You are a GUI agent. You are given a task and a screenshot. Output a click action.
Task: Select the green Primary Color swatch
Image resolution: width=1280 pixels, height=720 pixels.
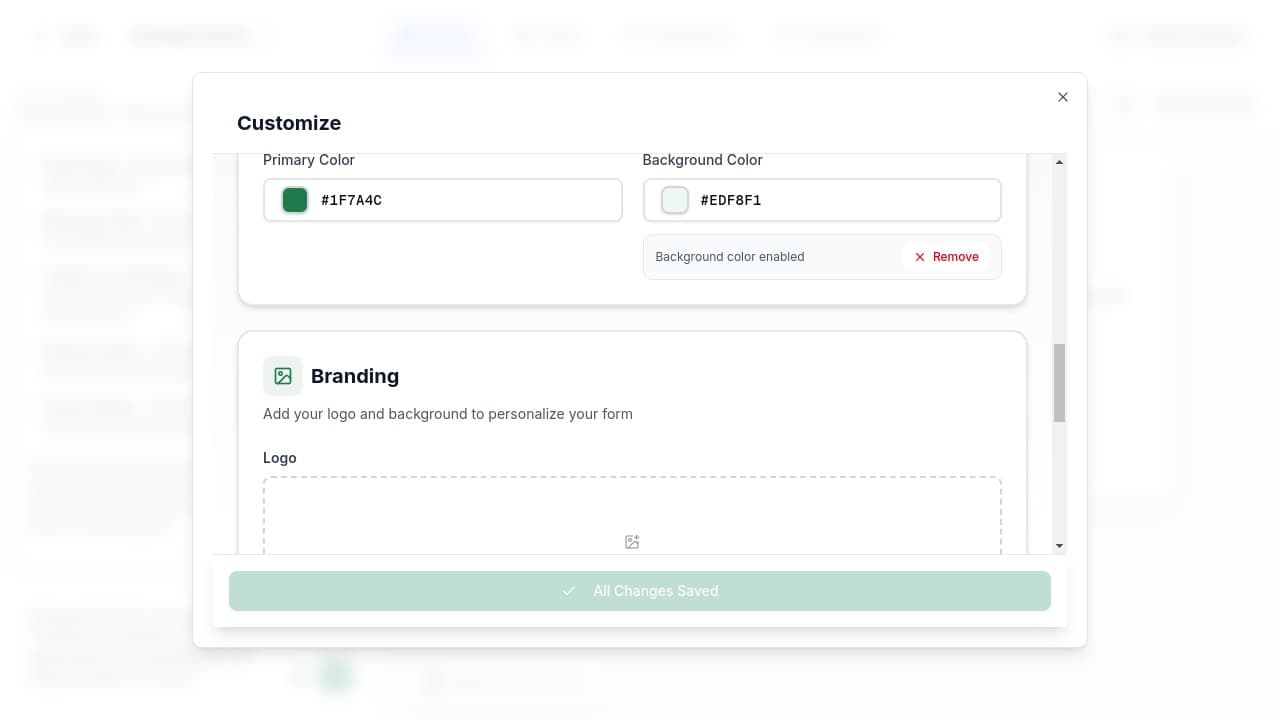coord(294,200)
